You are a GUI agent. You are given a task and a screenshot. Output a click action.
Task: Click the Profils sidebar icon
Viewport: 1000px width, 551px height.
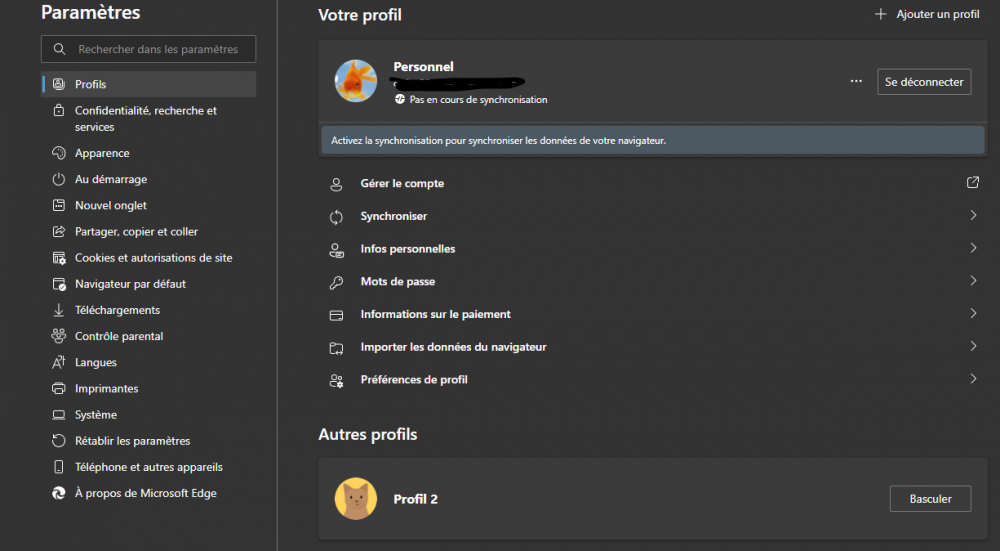(x=59, y=84)
